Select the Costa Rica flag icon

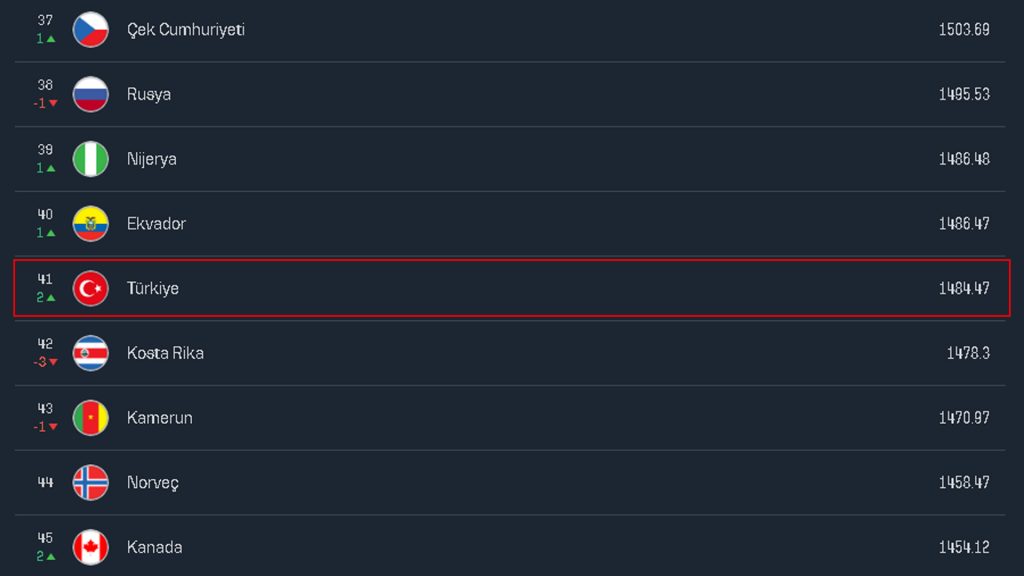[91, 353]
